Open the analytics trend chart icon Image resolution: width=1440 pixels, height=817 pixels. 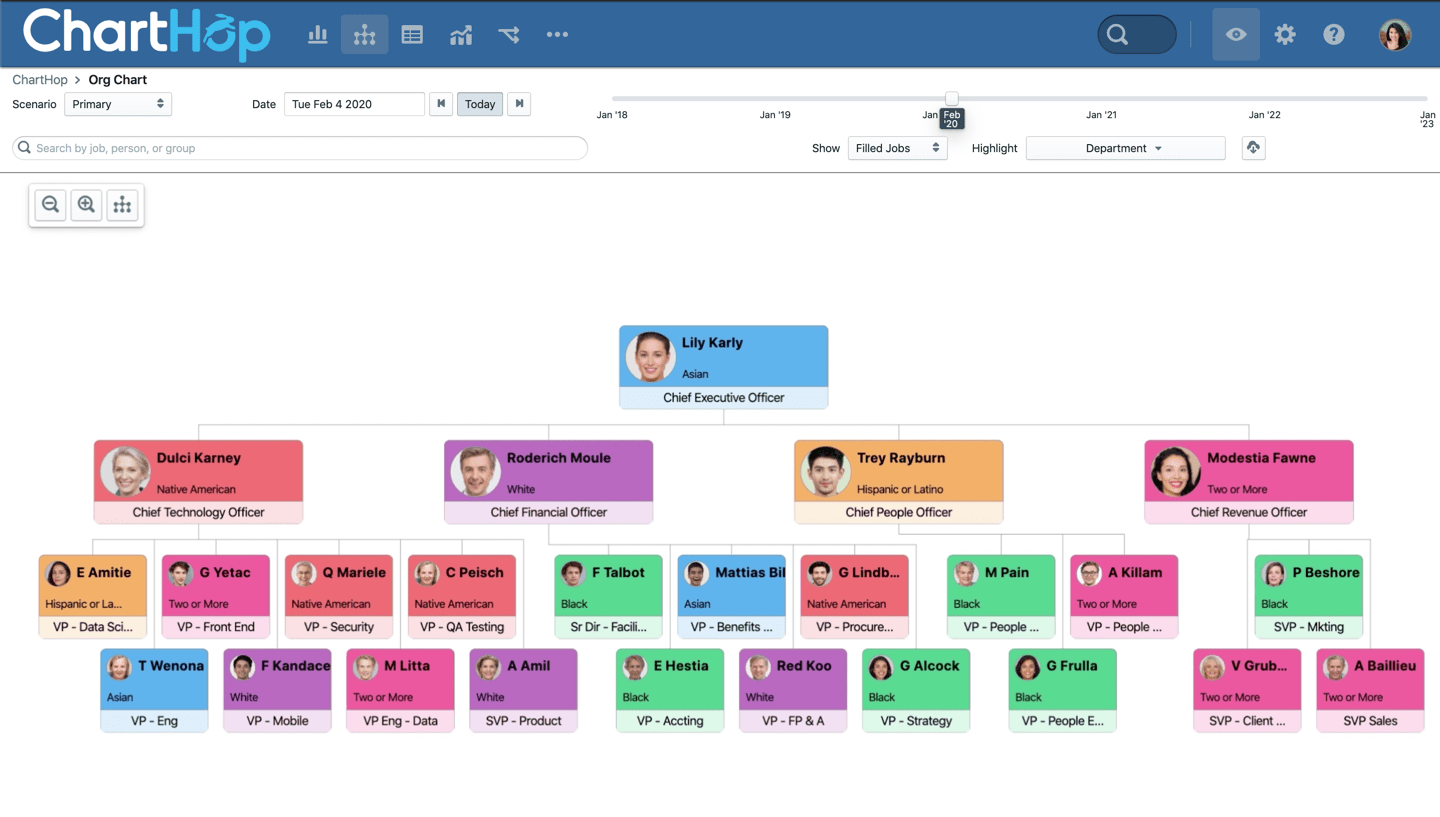coord(460,34)
